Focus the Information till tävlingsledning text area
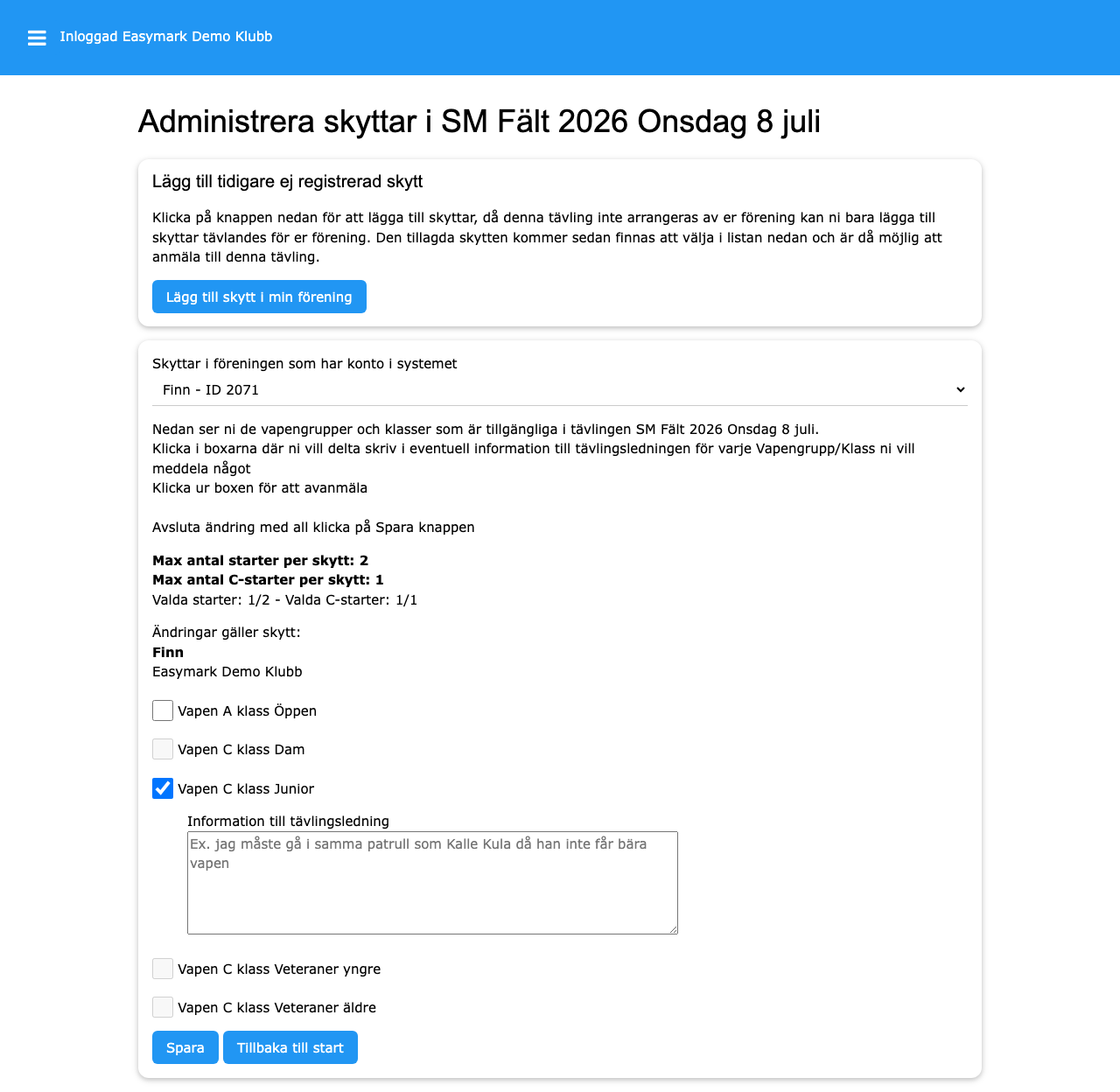 coord(432,882)
